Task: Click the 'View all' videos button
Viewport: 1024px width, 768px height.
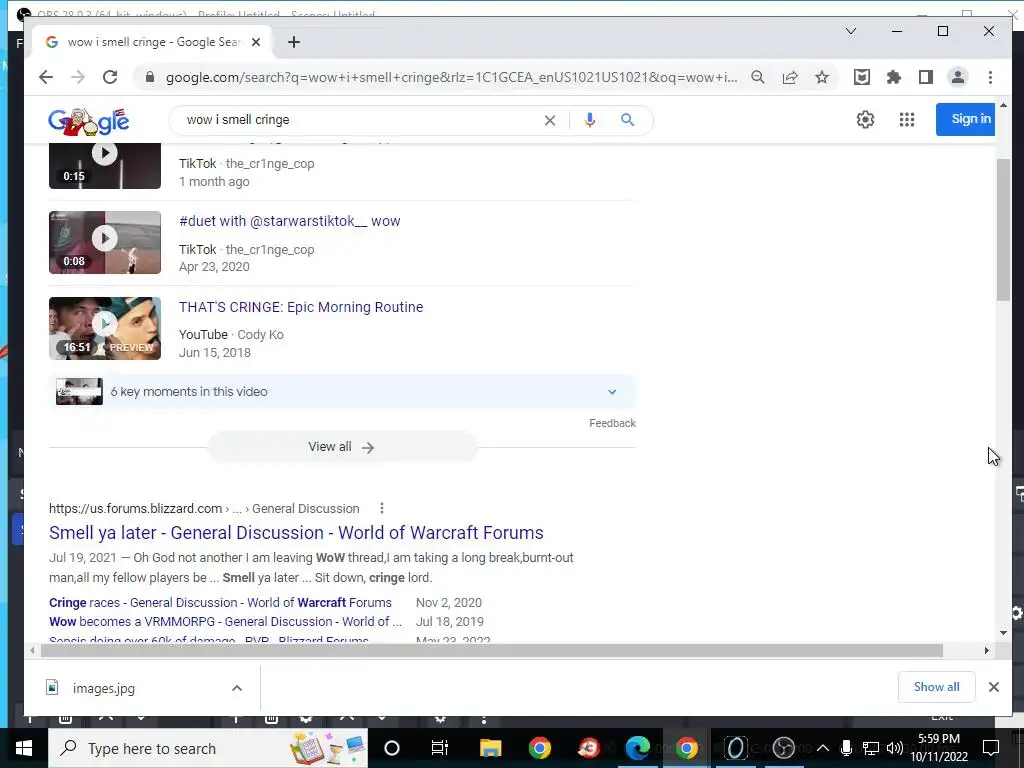Action: click(342, 447)
